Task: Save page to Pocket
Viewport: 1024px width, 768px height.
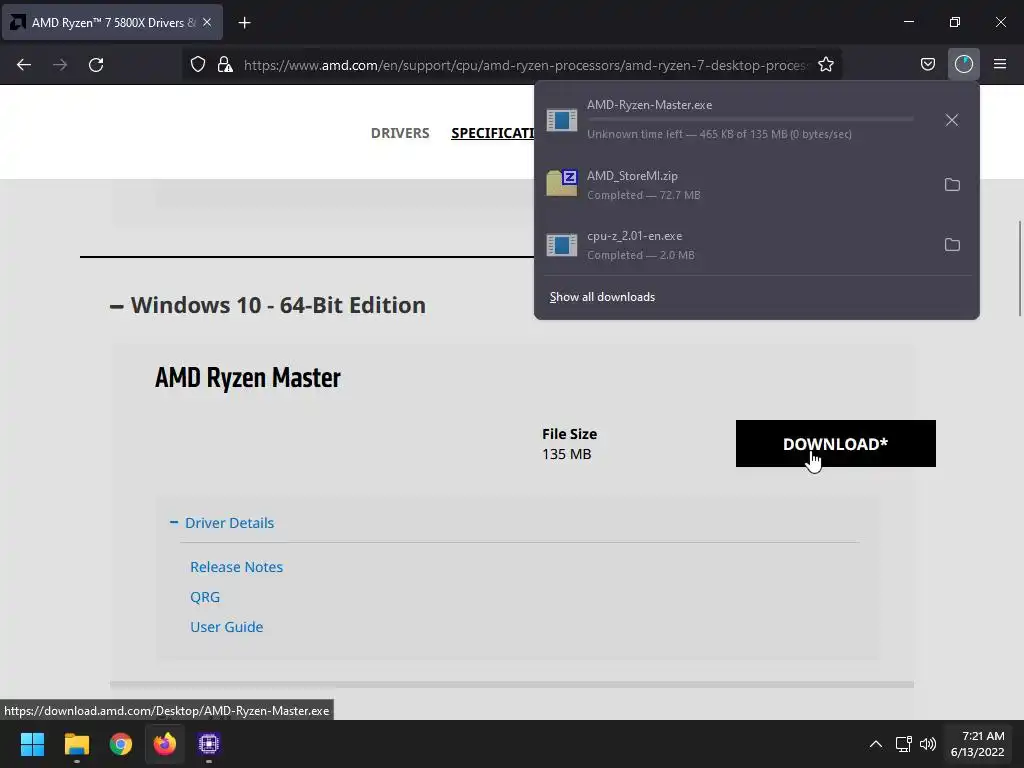Action: [x=927, y=65]
